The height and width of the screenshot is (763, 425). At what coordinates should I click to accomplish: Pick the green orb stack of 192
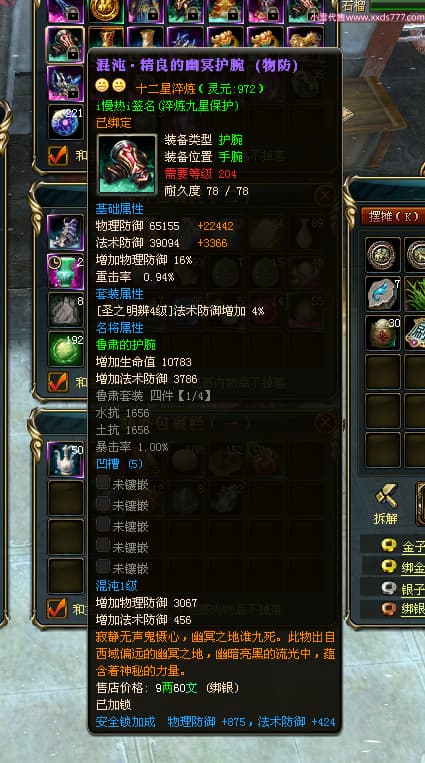coord(66,349)
